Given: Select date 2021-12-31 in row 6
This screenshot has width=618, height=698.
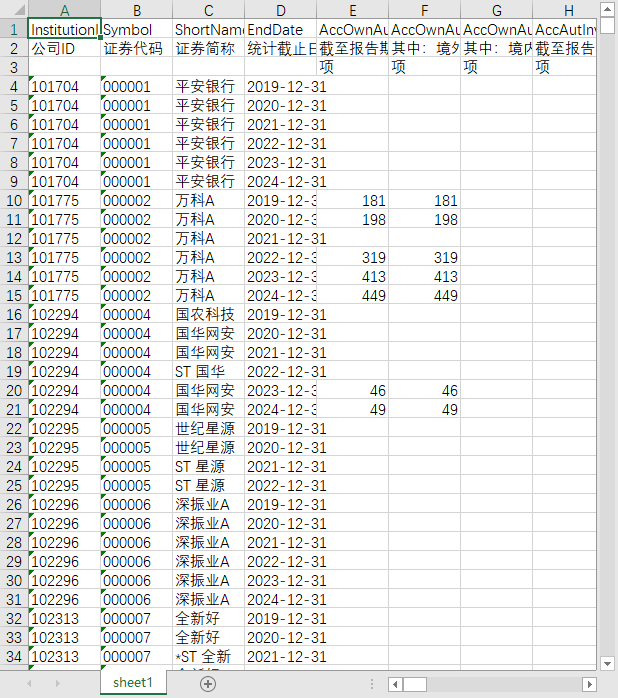Looking at the screenshot, I should [x=281, y=124].
